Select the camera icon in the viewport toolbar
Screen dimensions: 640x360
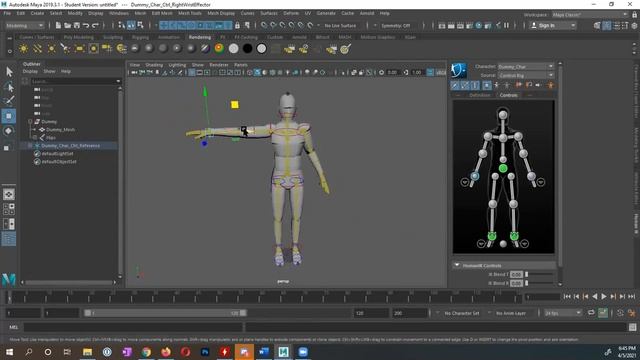click(134, 73)
